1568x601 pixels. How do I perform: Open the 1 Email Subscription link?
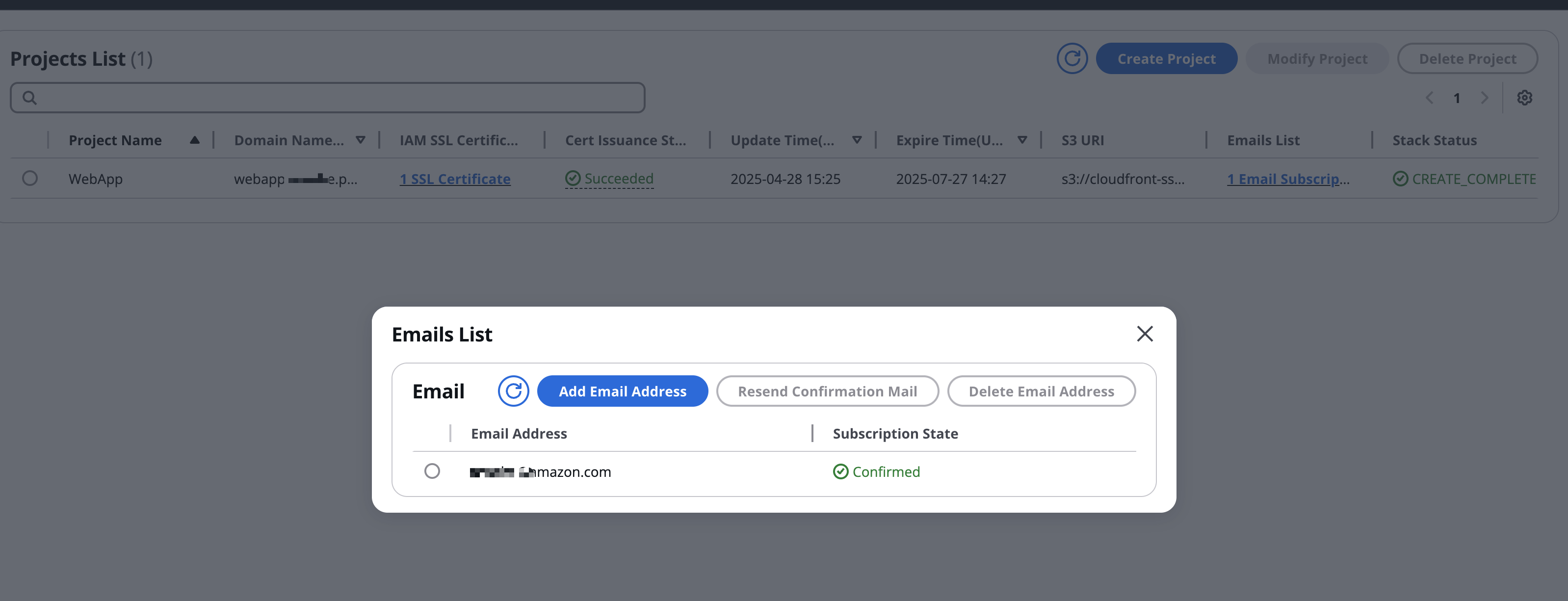[1288, 179]
